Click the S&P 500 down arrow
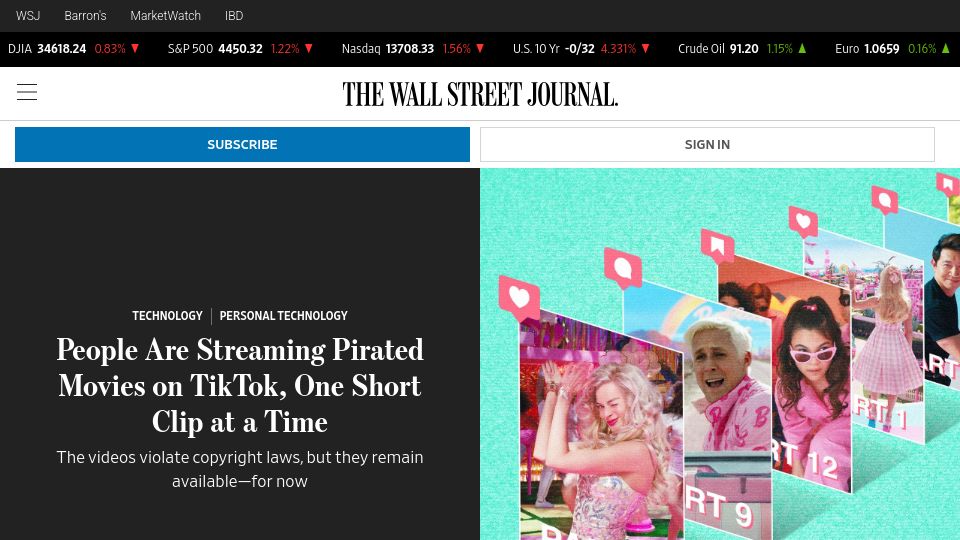960x540 pixels. click(309, 48)
